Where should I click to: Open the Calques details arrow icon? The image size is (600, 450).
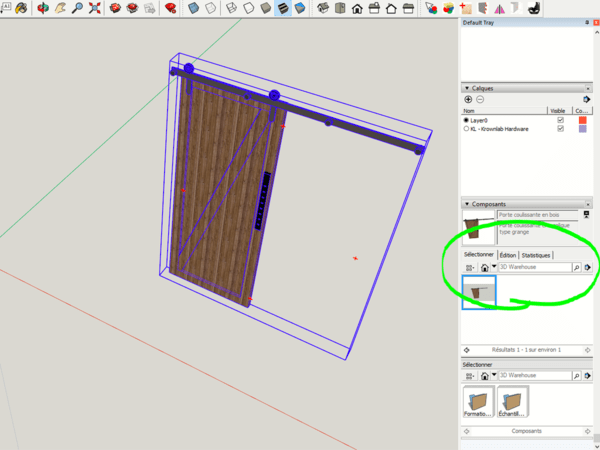click(587, 99)
